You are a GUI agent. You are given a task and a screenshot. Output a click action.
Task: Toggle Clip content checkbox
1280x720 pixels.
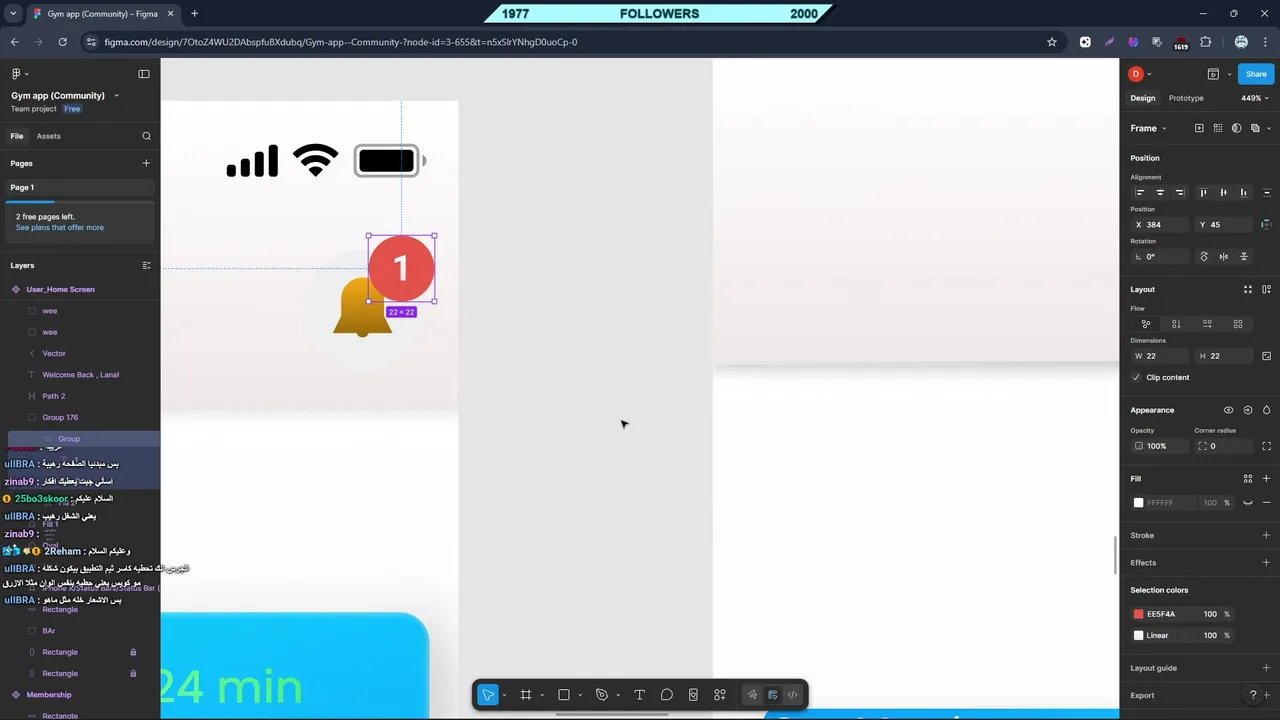(1136, 378)
